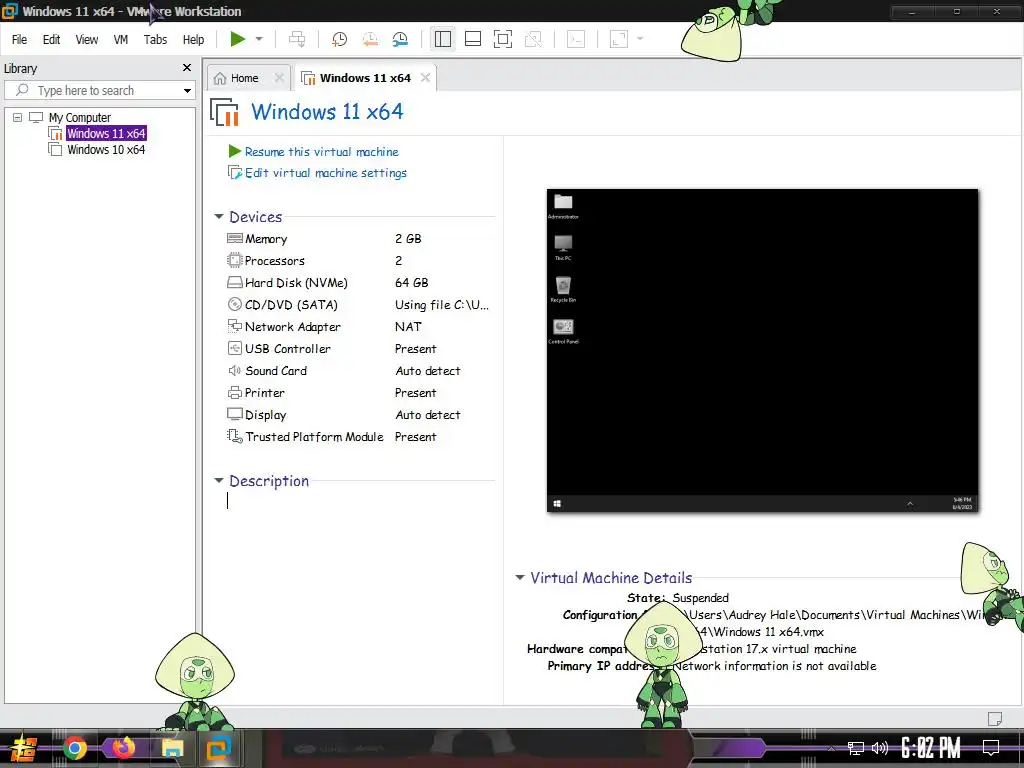
Task: Open File Explorer from taskbar
Action: pos(172,748)
